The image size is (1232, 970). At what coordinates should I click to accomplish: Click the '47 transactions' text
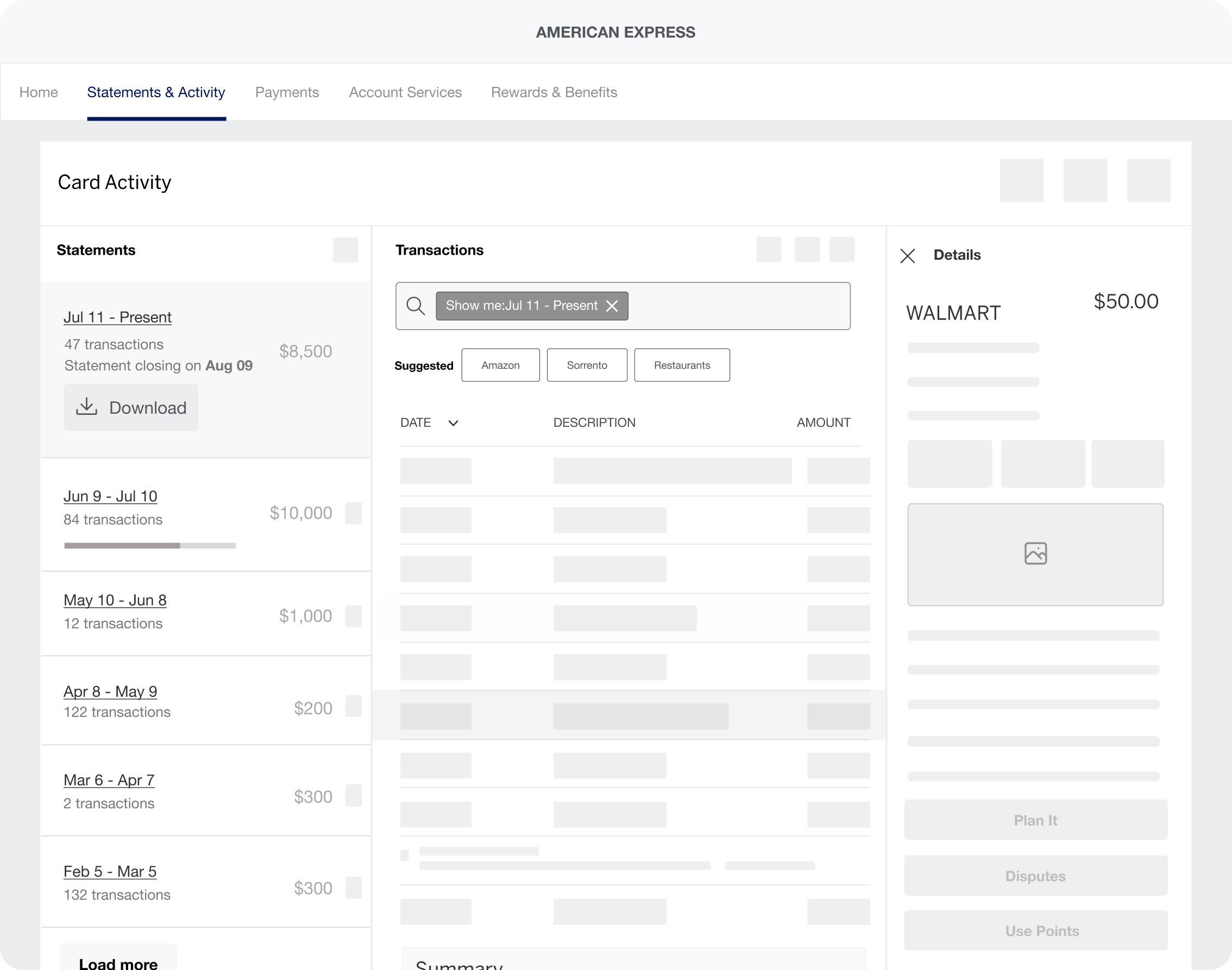point(114,344)
